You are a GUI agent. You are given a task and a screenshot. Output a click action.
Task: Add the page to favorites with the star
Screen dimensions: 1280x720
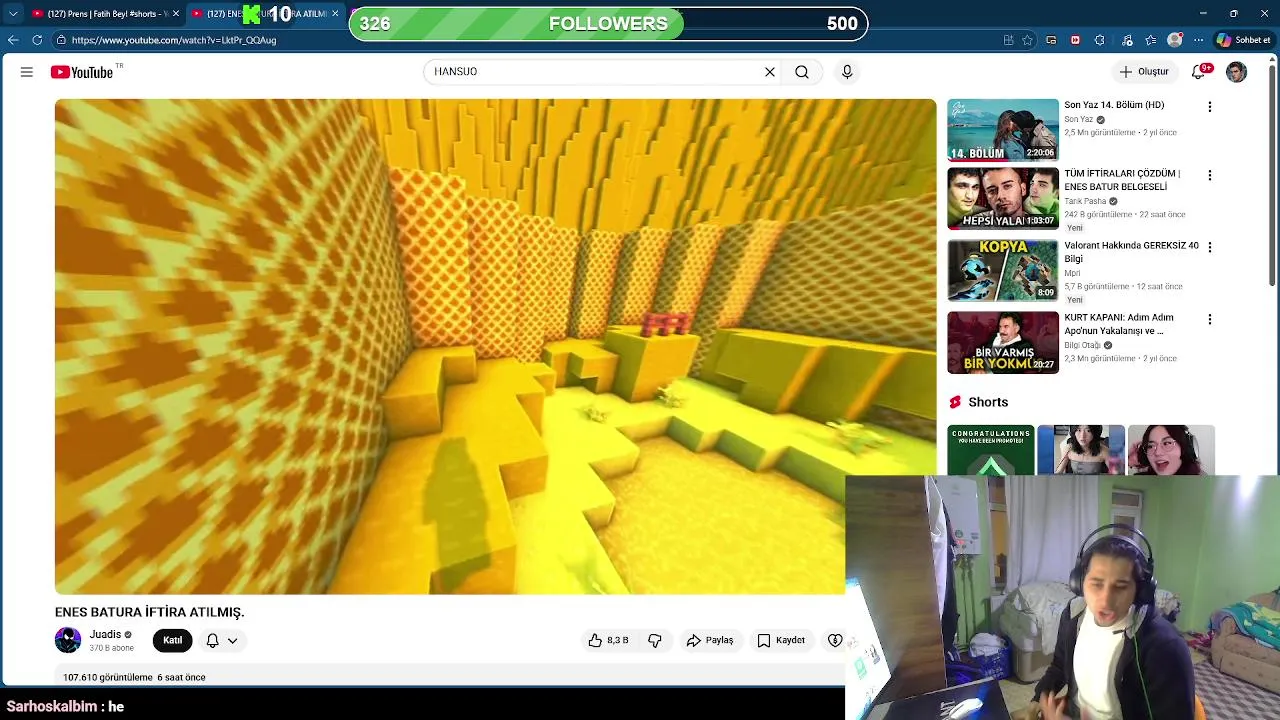click(x=1027, y=40)
